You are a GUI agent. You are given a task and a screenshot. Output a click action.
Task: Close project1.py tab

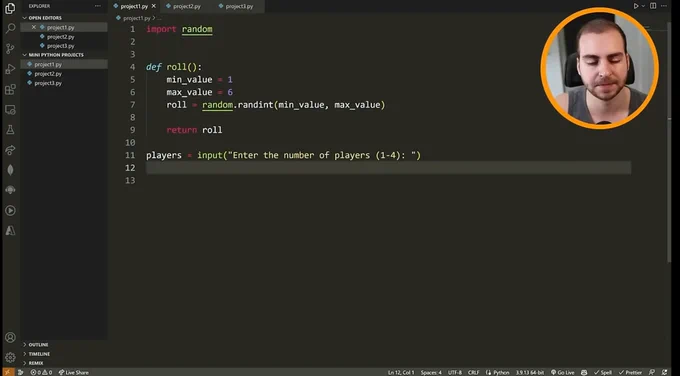[154, 6]
